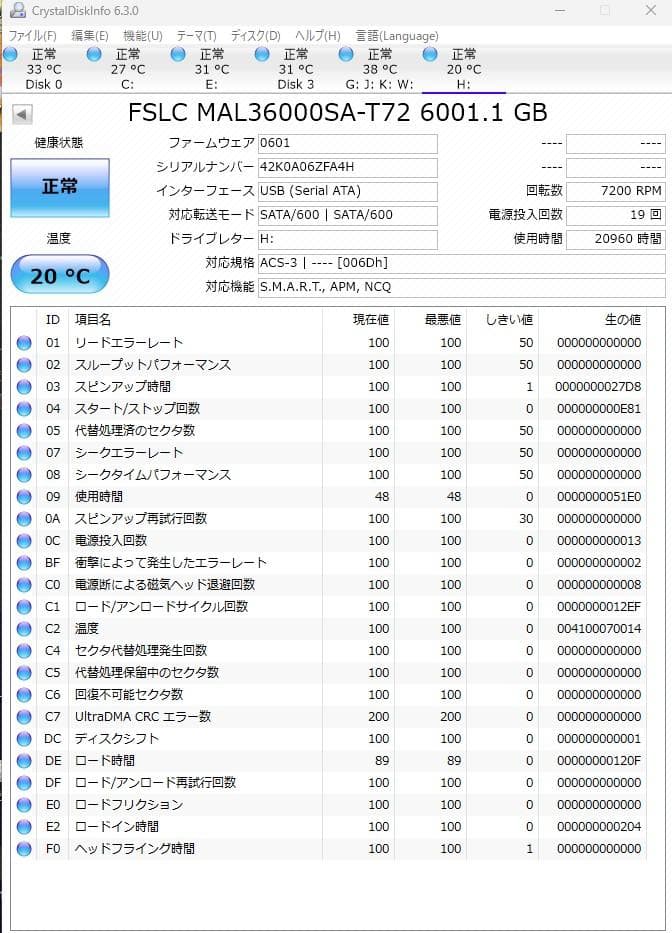Image resolution: width=672 pixels, height=933 pixels.
Task: Select Disk 0 status orb at 33 °C
Action: (x=11, y=54)
